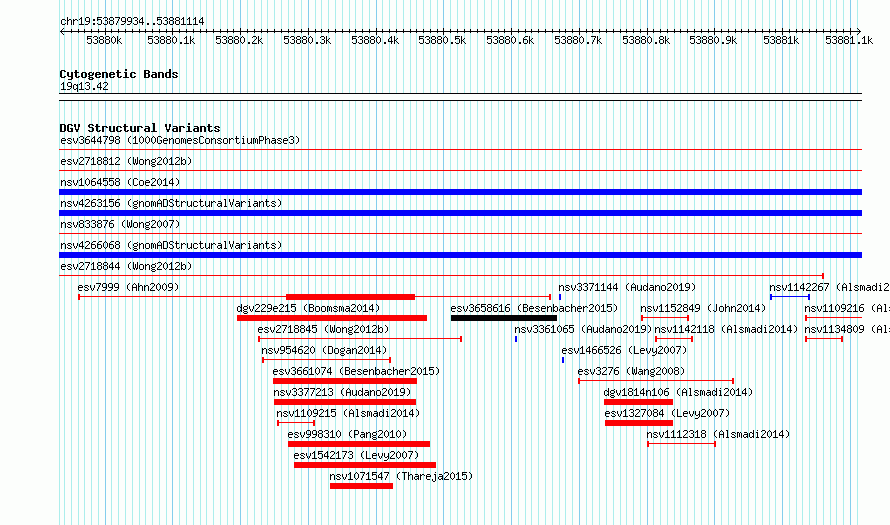Viewport: 890px width, 525px height.
Task: Select the small blue mark of nsv3361065
Action: pos(516,339)
